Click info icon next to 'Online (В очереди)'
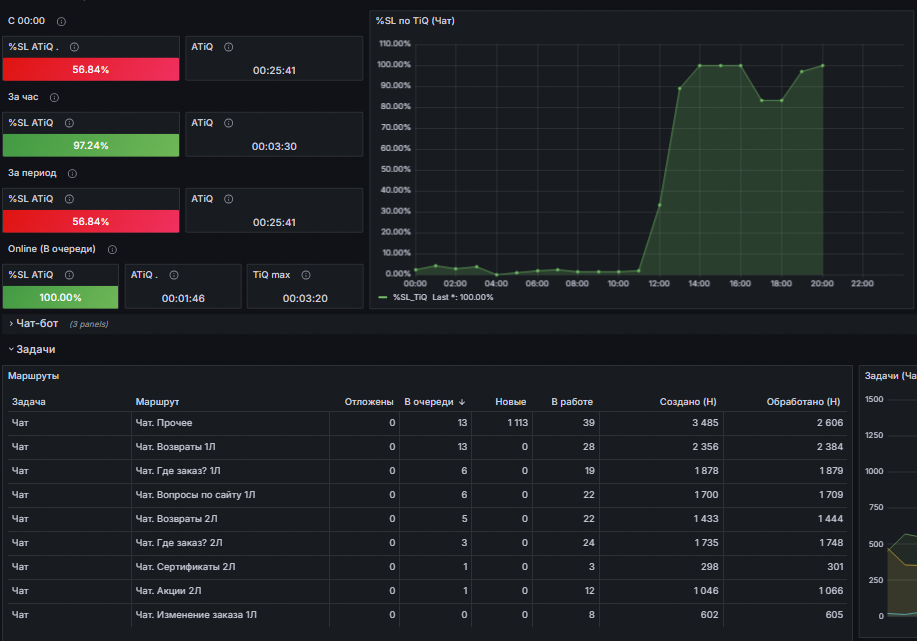The width and height of the screenshot is (917, 641). click(112, 250)
